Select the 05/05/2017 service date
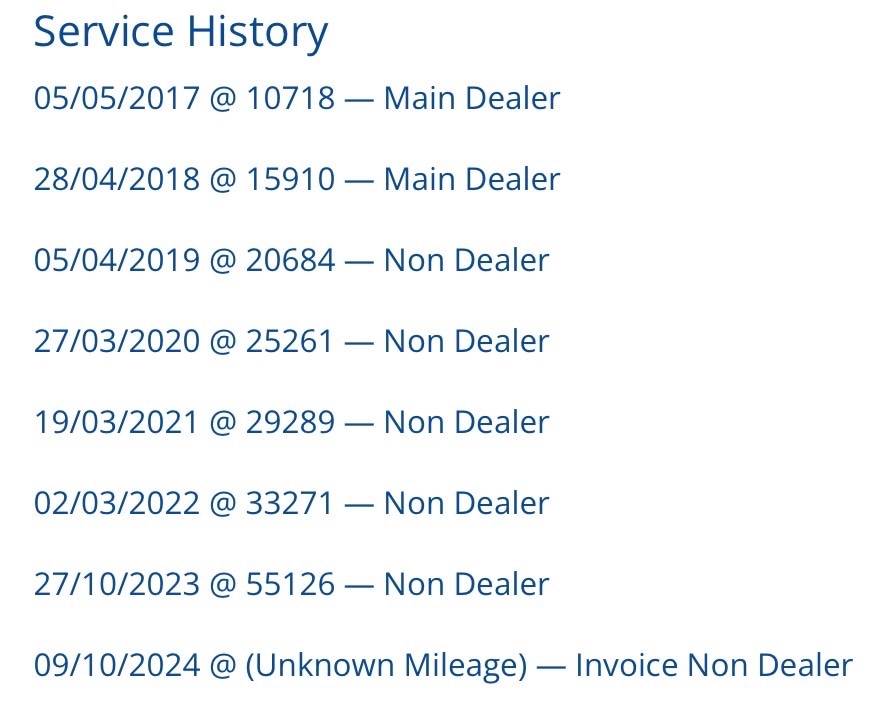This screenshot has height=709, width=872. click(116, 99)
